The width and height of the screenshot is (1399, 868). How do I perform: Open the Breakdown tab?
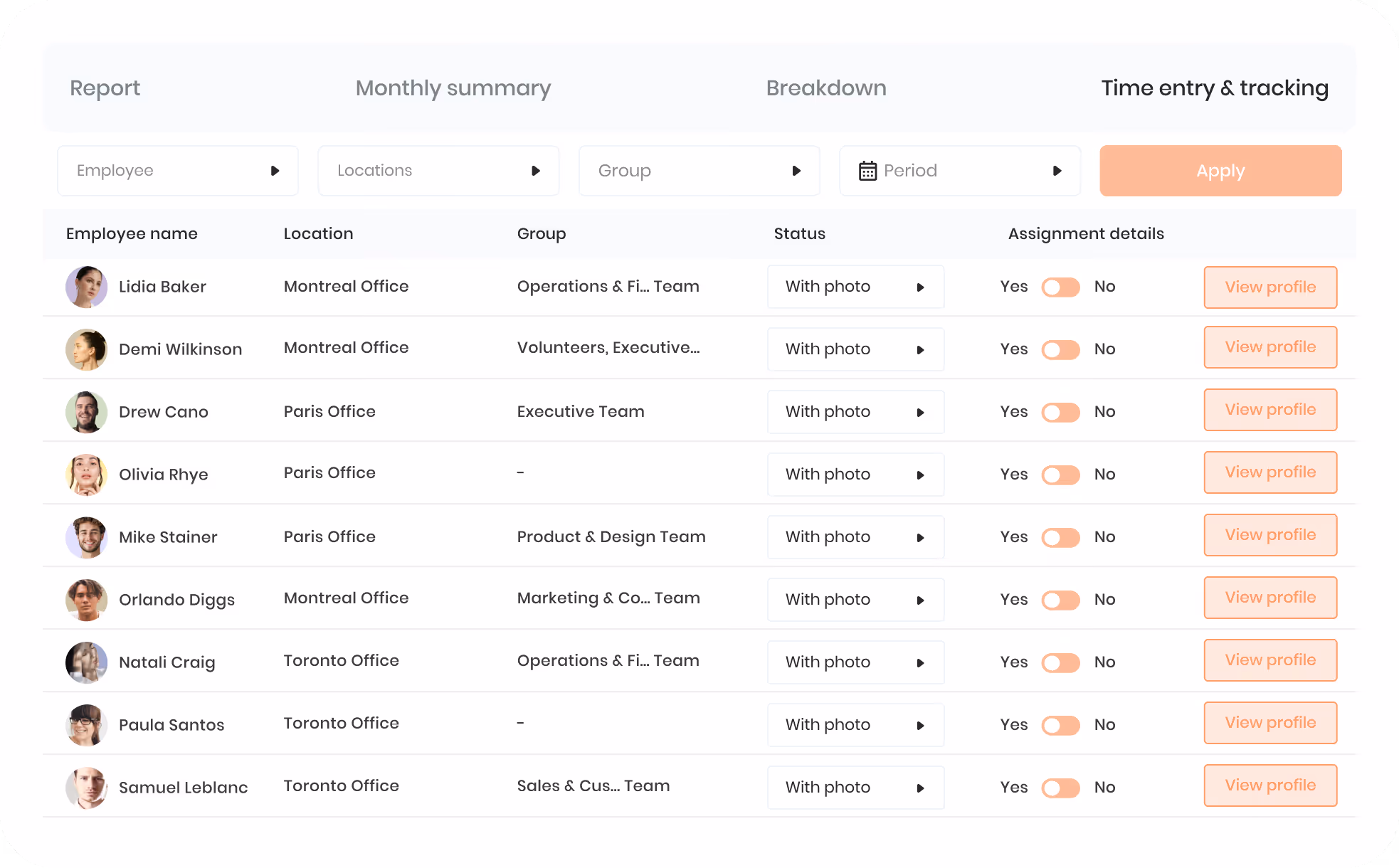(x=826, y=88)
